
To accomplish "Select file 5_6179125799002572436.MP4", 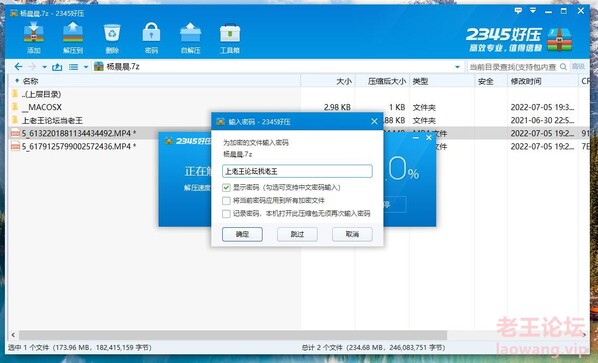I will point(79,146).
